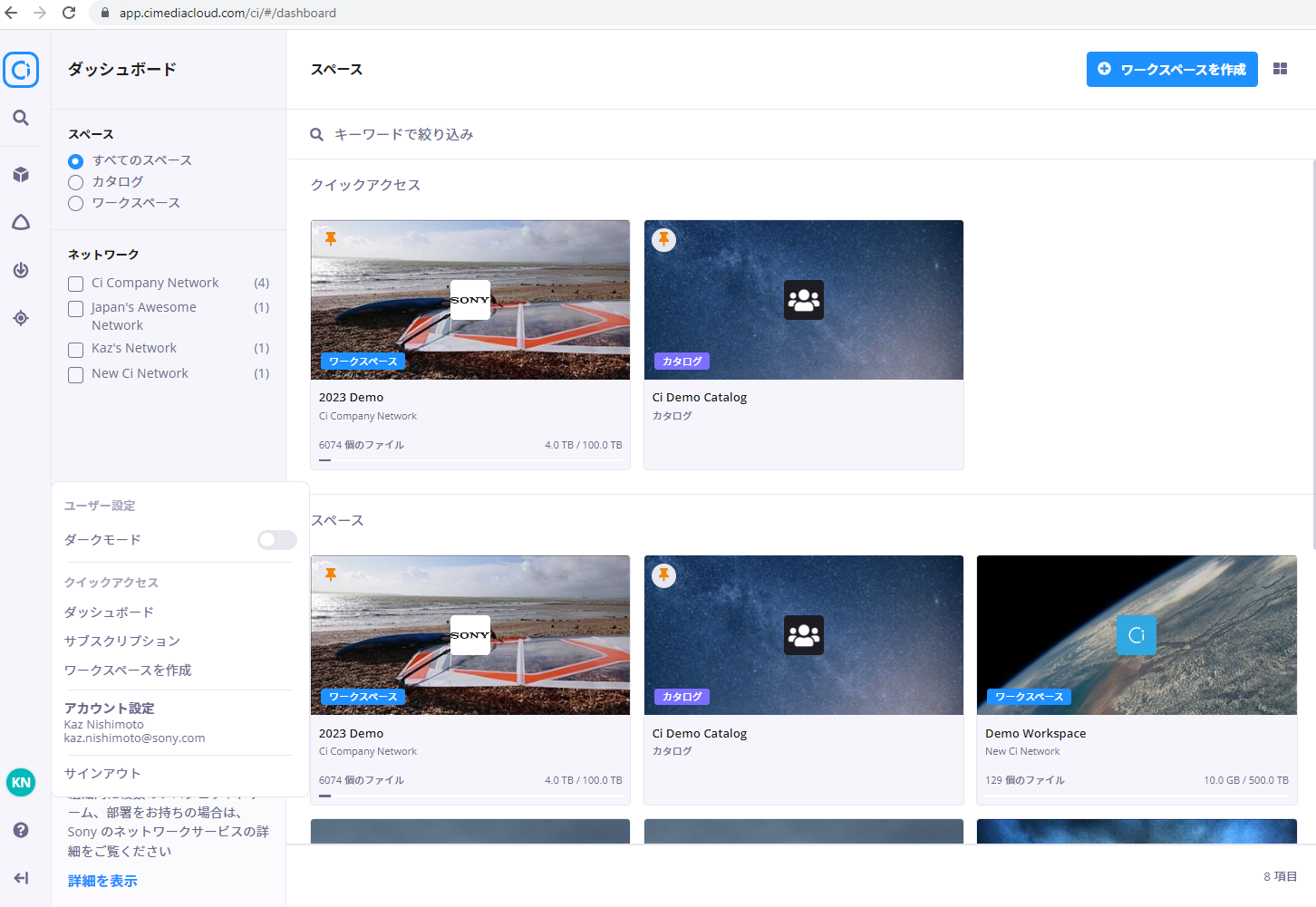Click the main content vertical scrollbar
Viewport: 1316px width, 907px height.
pos(1313,354)
